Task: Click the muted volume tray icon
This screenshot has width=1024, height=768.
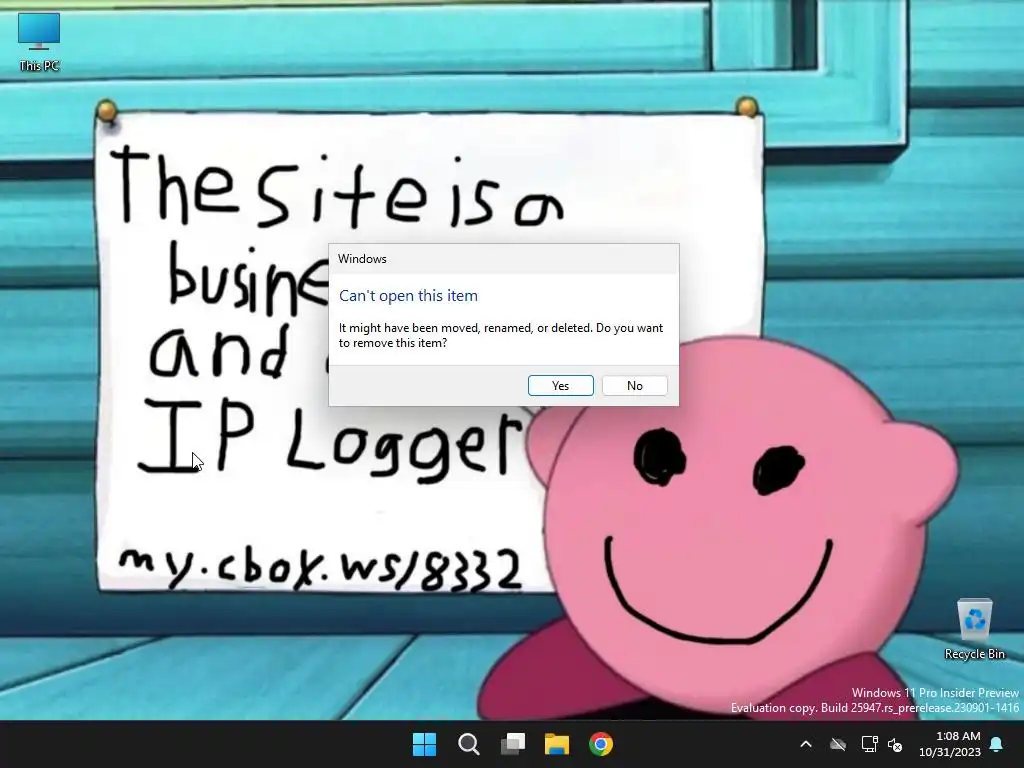Action: click(895, 744)
